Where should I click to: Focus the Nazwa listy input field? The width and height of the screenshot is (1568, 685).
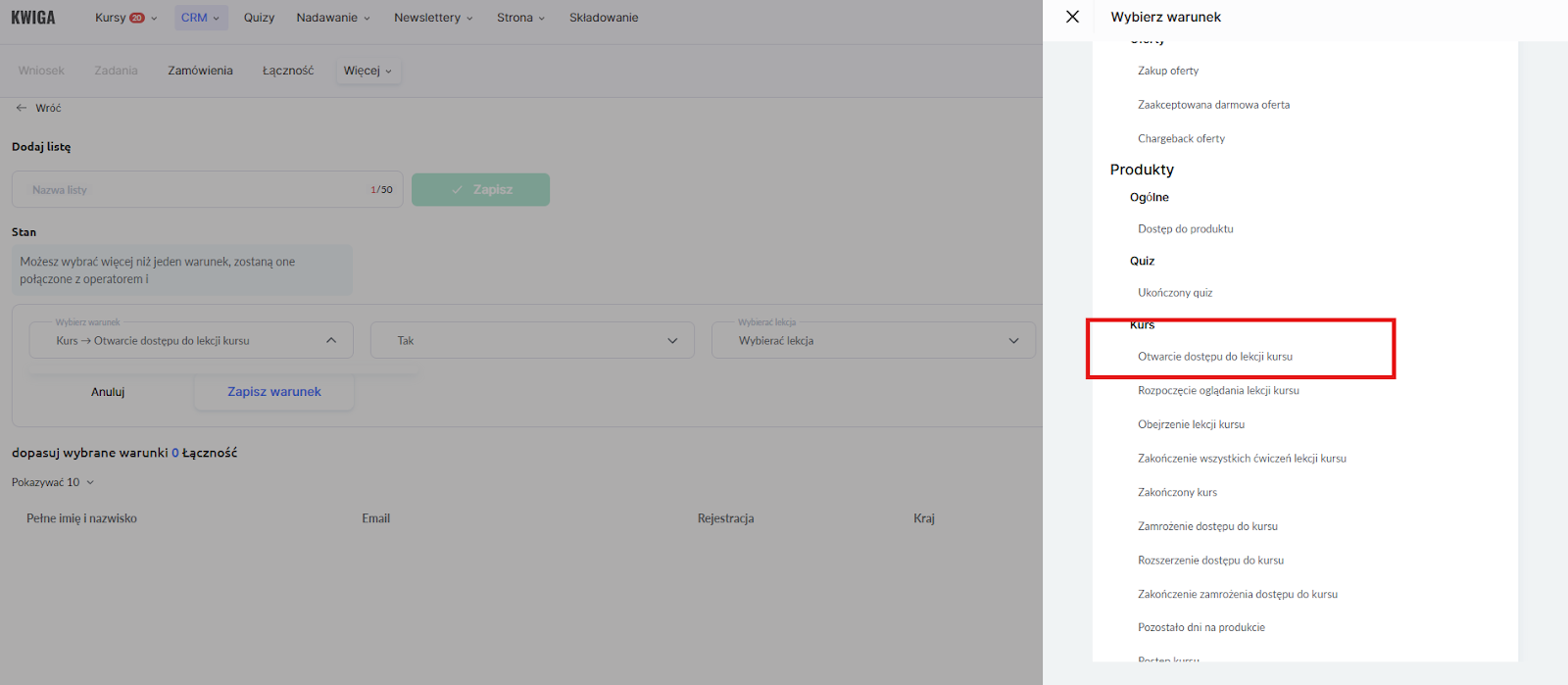click(x=196, y=190)
